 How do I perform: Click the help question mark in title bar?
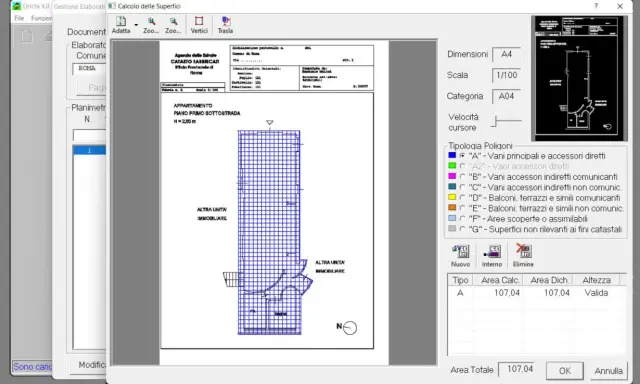click(x=596, y=6)
